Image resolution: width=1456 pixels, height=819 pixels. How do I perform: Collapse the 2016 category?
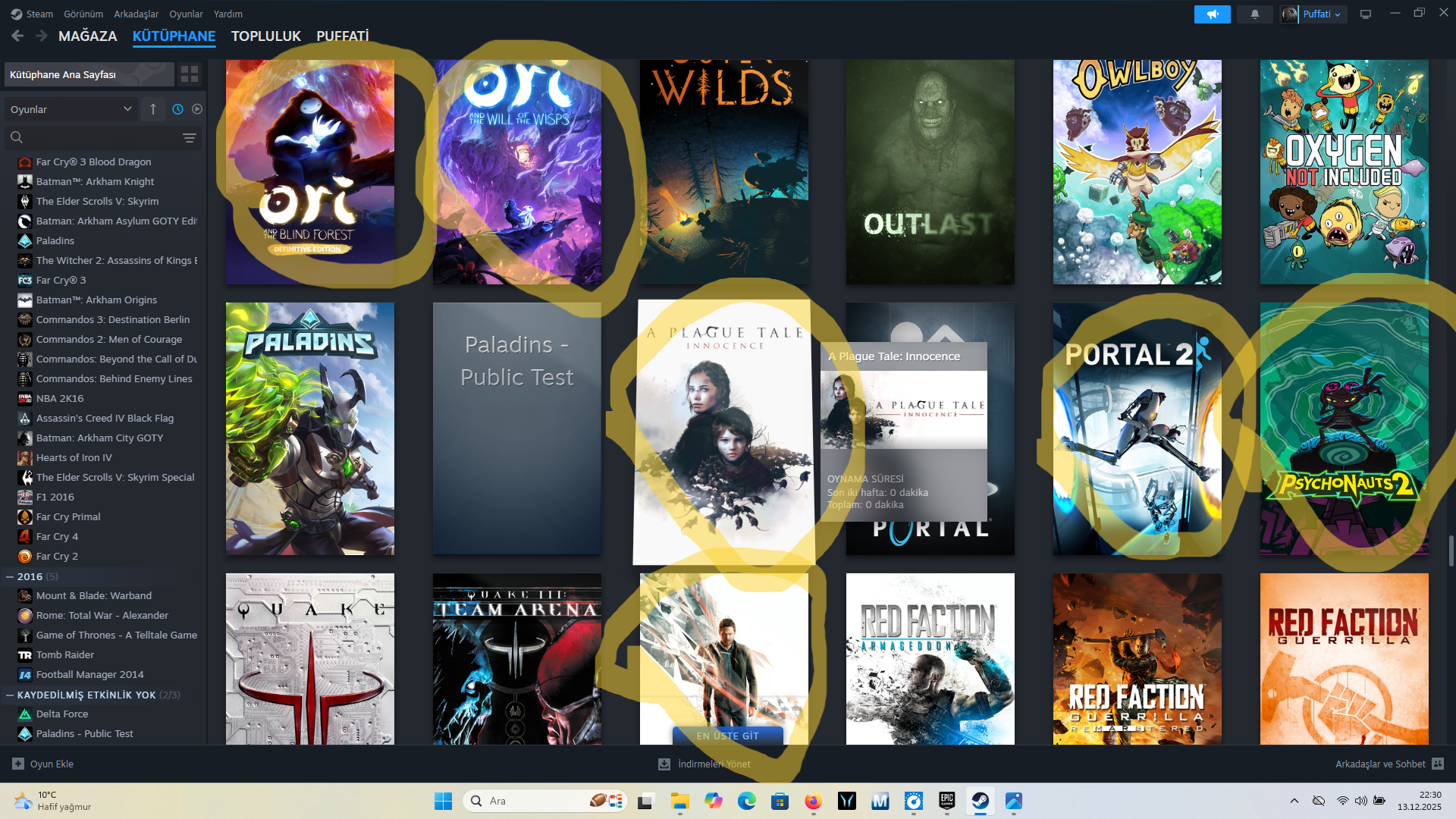tap(10, 576)
